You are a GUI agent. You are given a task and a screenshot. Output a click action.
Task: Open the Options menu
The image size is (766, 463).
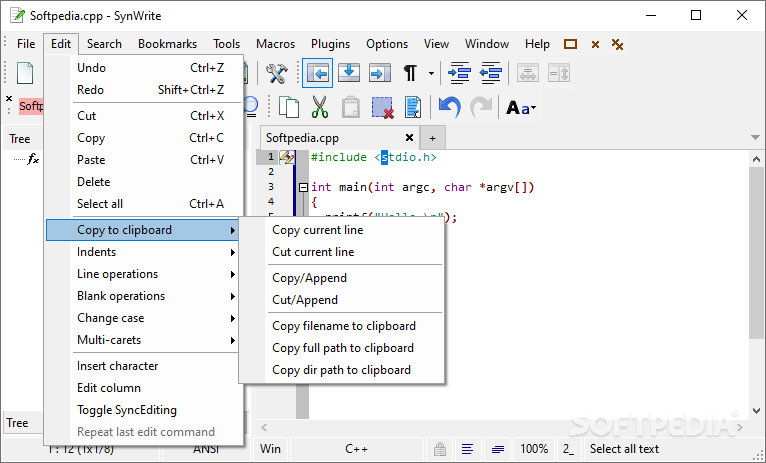coord(387,44)
